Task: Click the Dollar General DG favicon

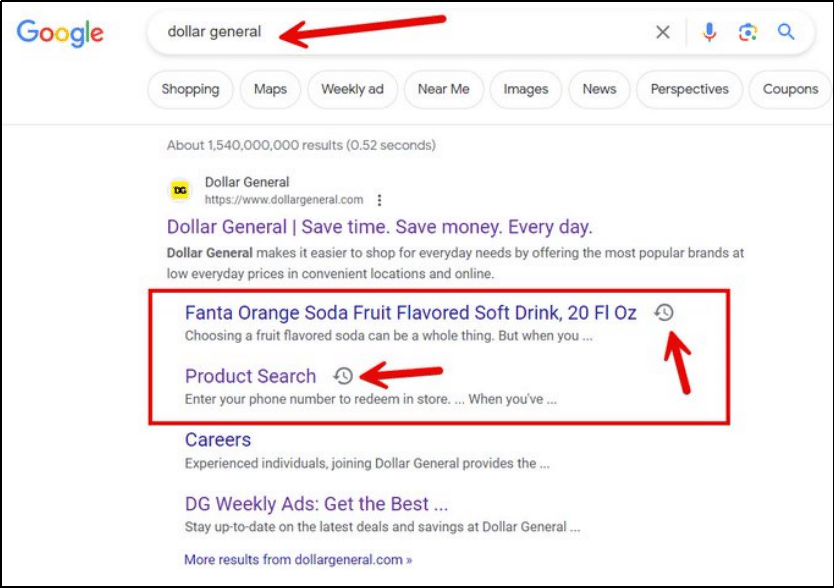Action: 180,190
